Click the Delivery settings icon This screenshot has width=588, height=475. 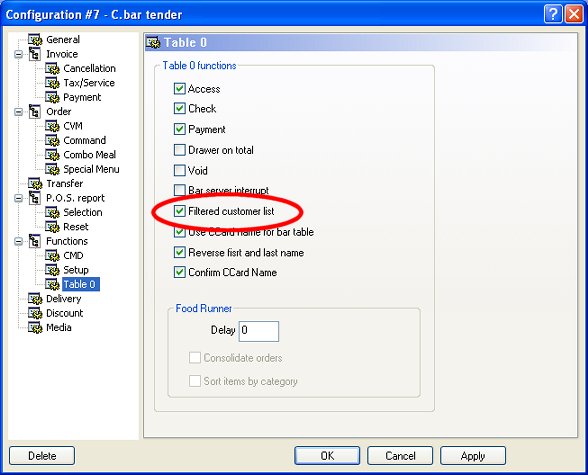pyautogui.click(x=35, y=299)
